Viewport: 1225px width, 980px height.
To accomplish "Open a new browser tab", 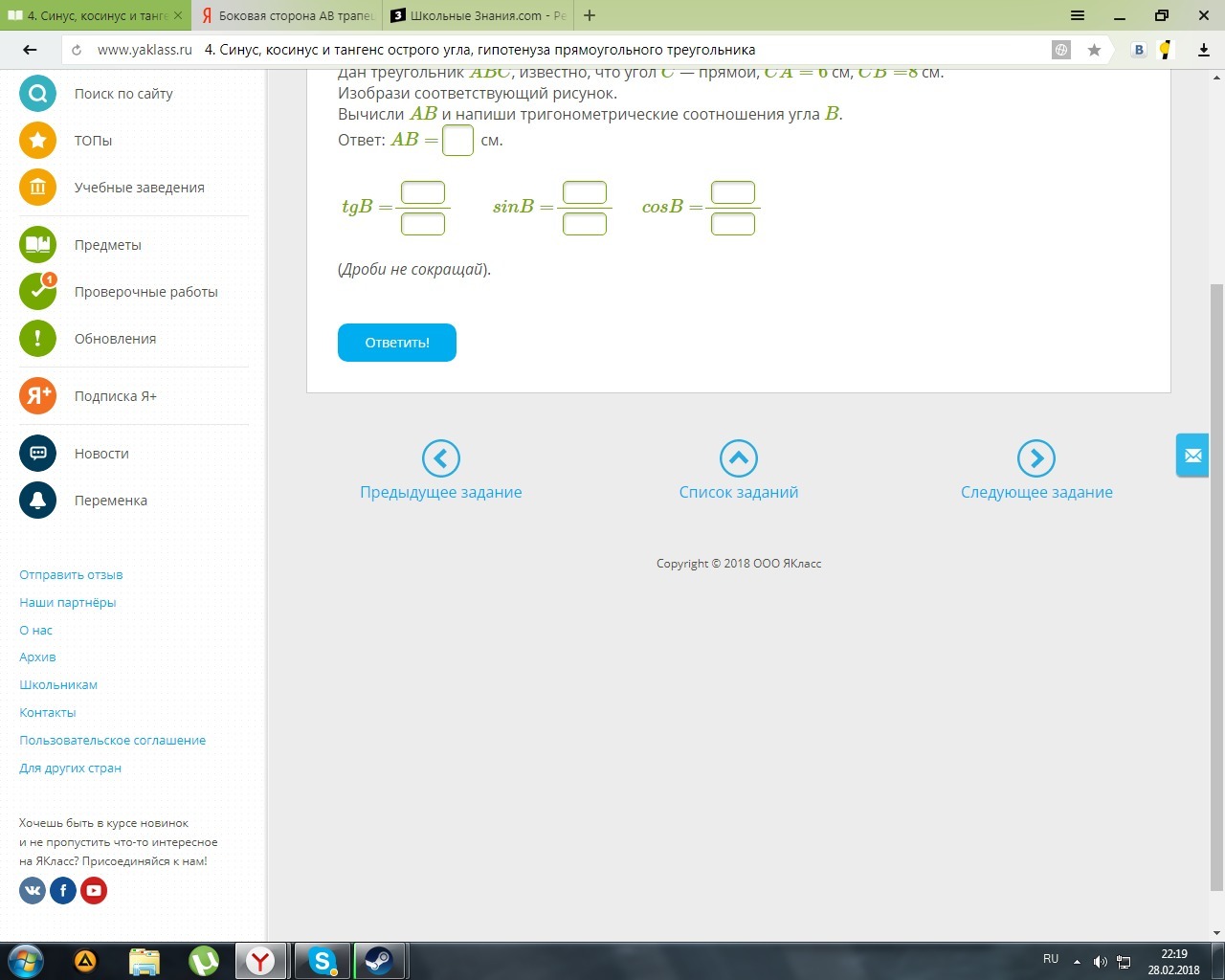I will pyautogui.click(x=590, y=15).
